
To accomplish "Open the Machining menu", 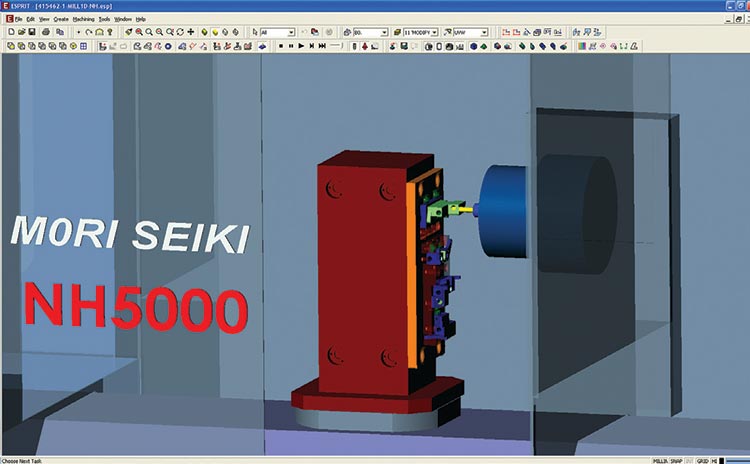I will coord(83,19).
